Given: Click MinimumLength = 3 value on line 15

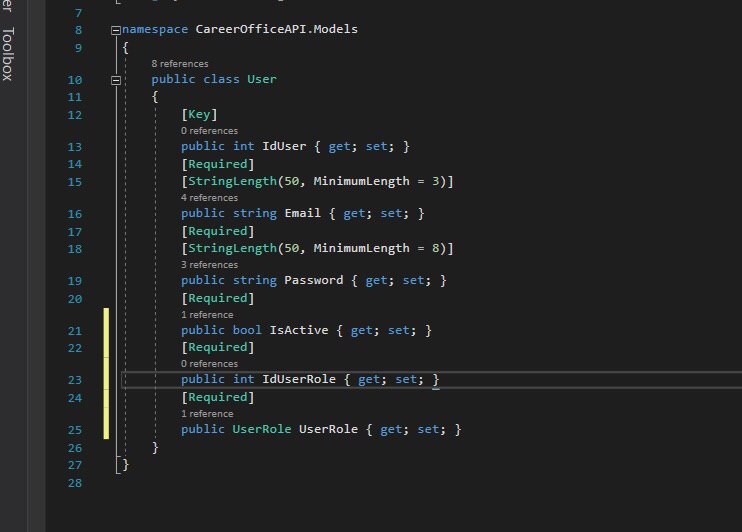Looking at the screenshot, I should 376,181.
